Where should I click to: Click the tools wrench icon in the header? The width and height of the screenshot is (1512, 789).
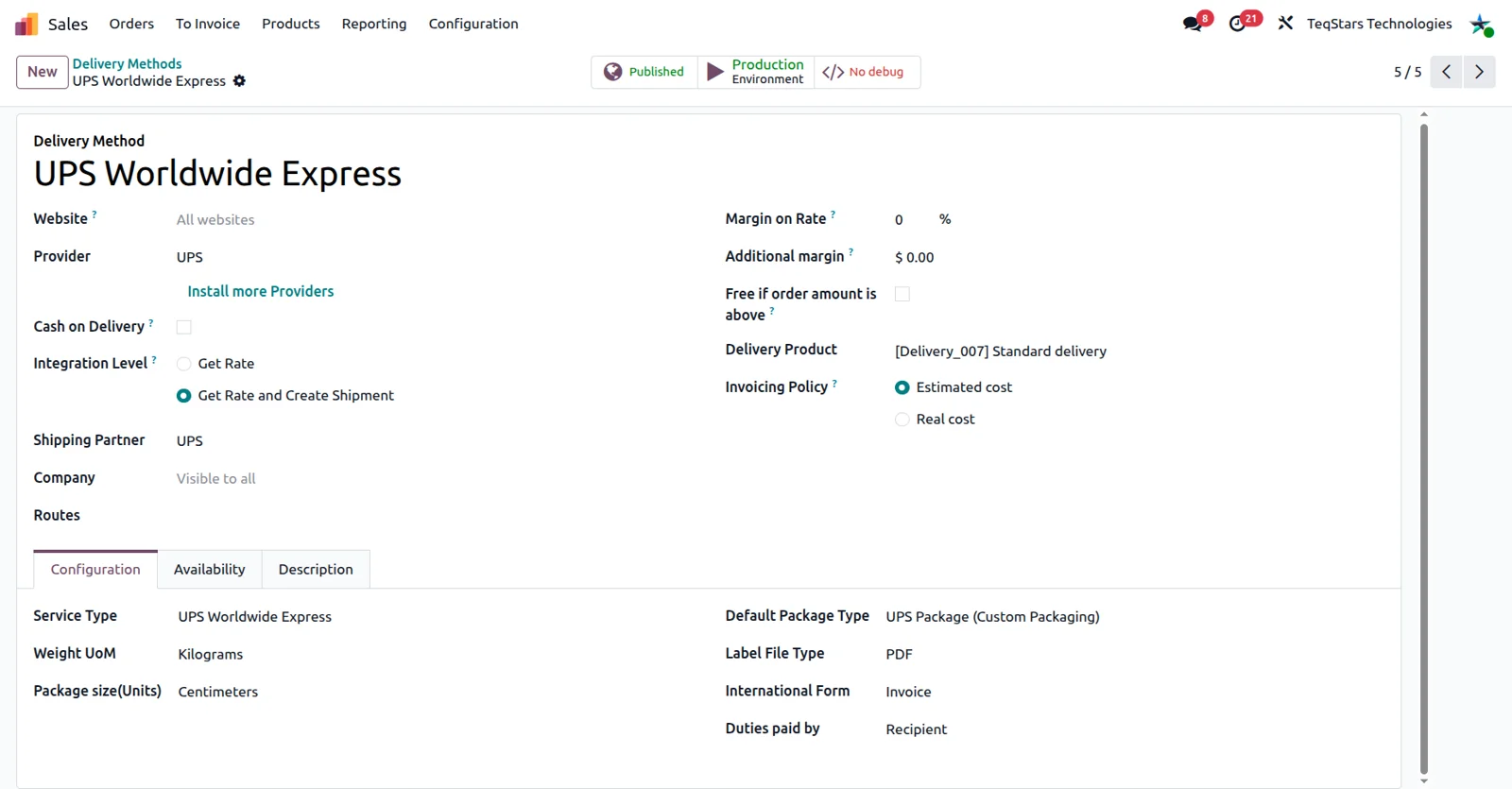point(1285,24)
